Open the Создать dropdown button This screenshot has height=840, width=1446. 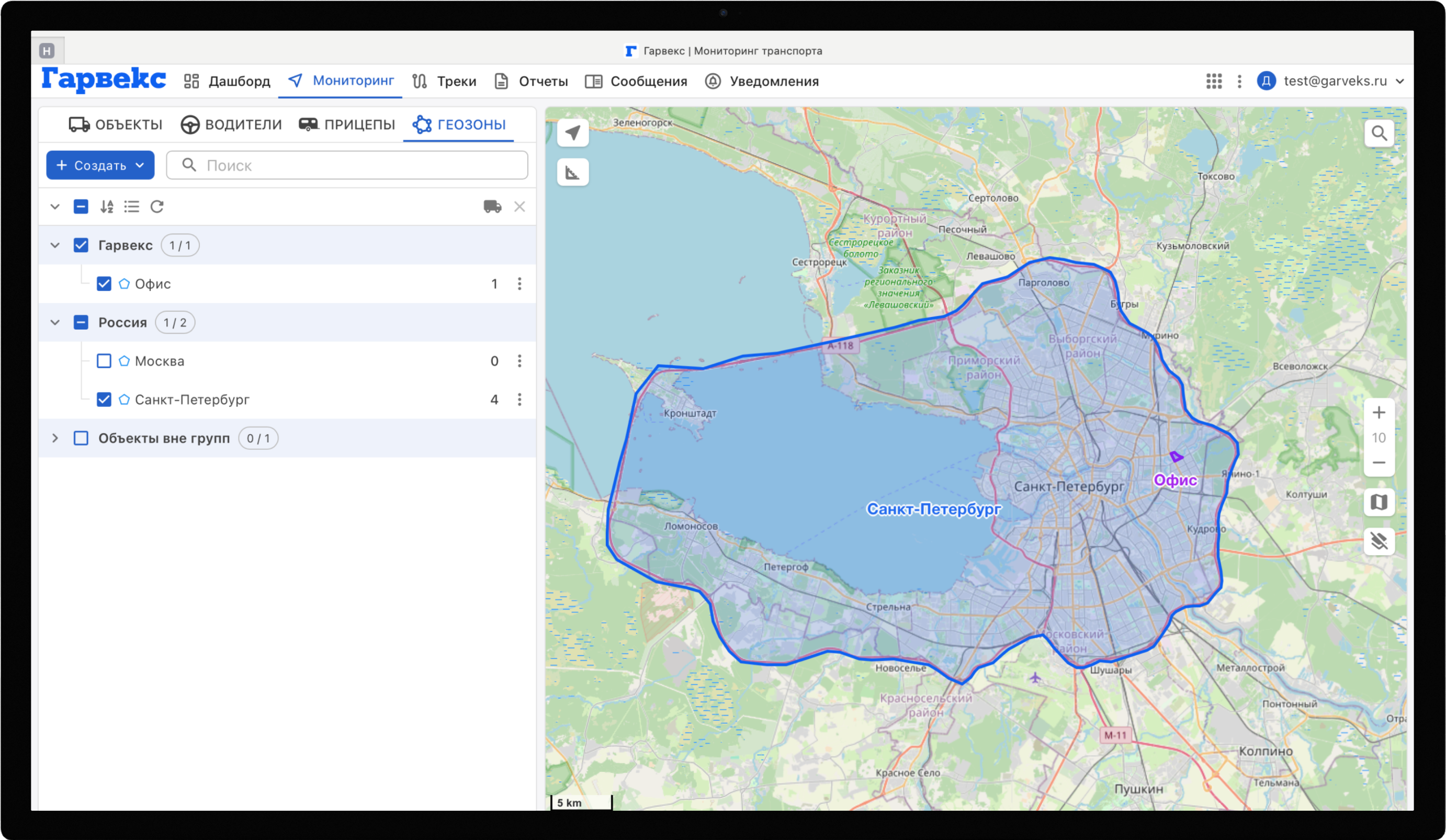pyautogui.click(x=100, y=165)
